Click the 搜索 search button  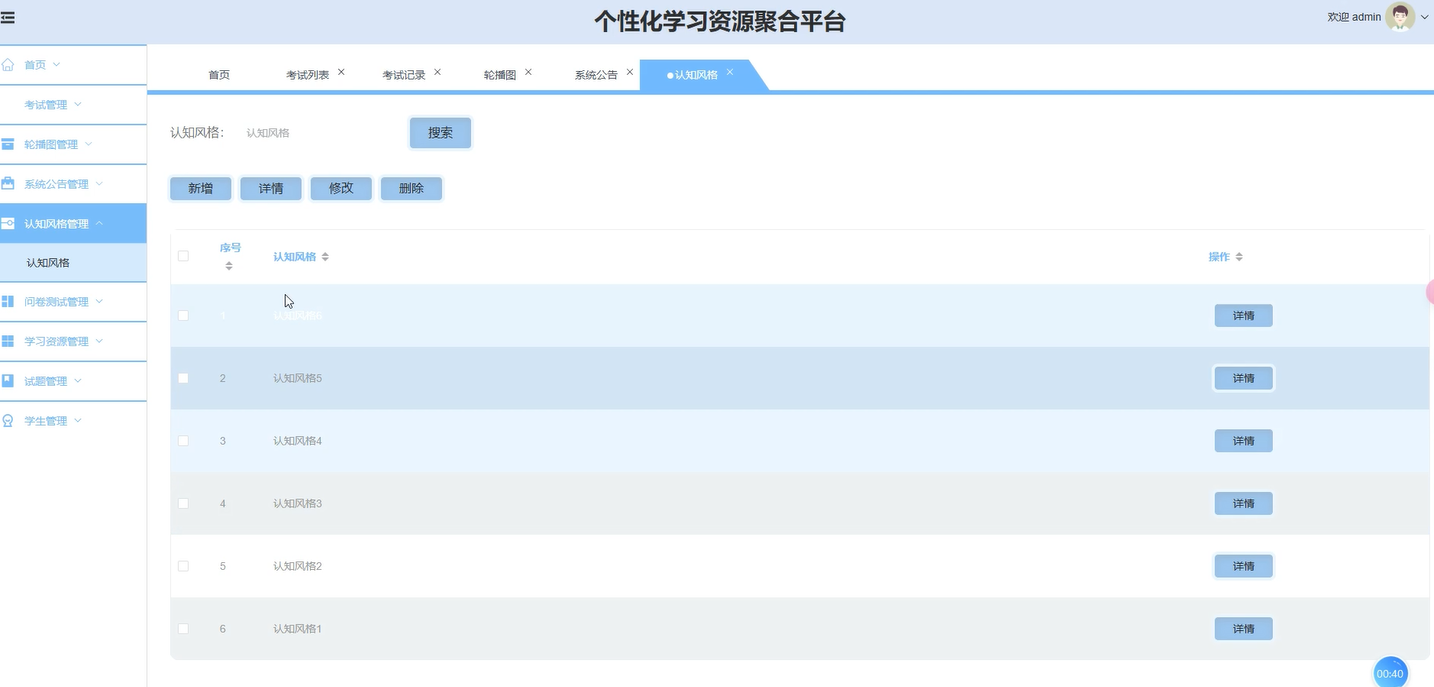pos(440,132)
